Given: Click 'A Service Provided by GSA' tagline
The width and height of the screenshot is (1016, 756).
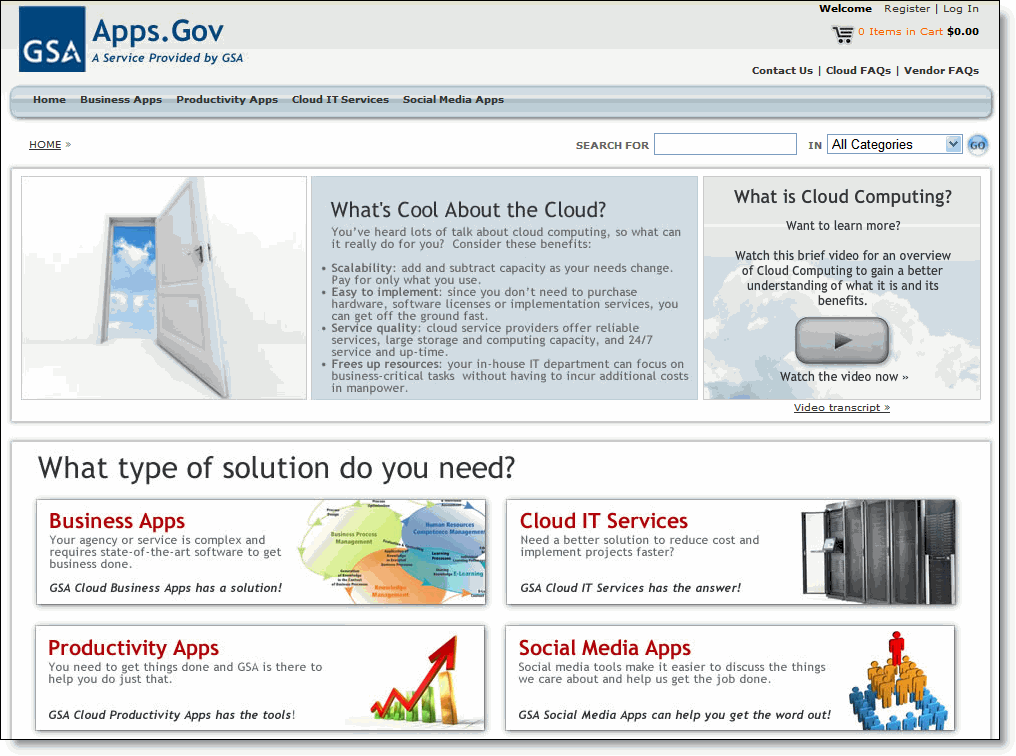Looking at the screenshot, I should click(167, 58).
